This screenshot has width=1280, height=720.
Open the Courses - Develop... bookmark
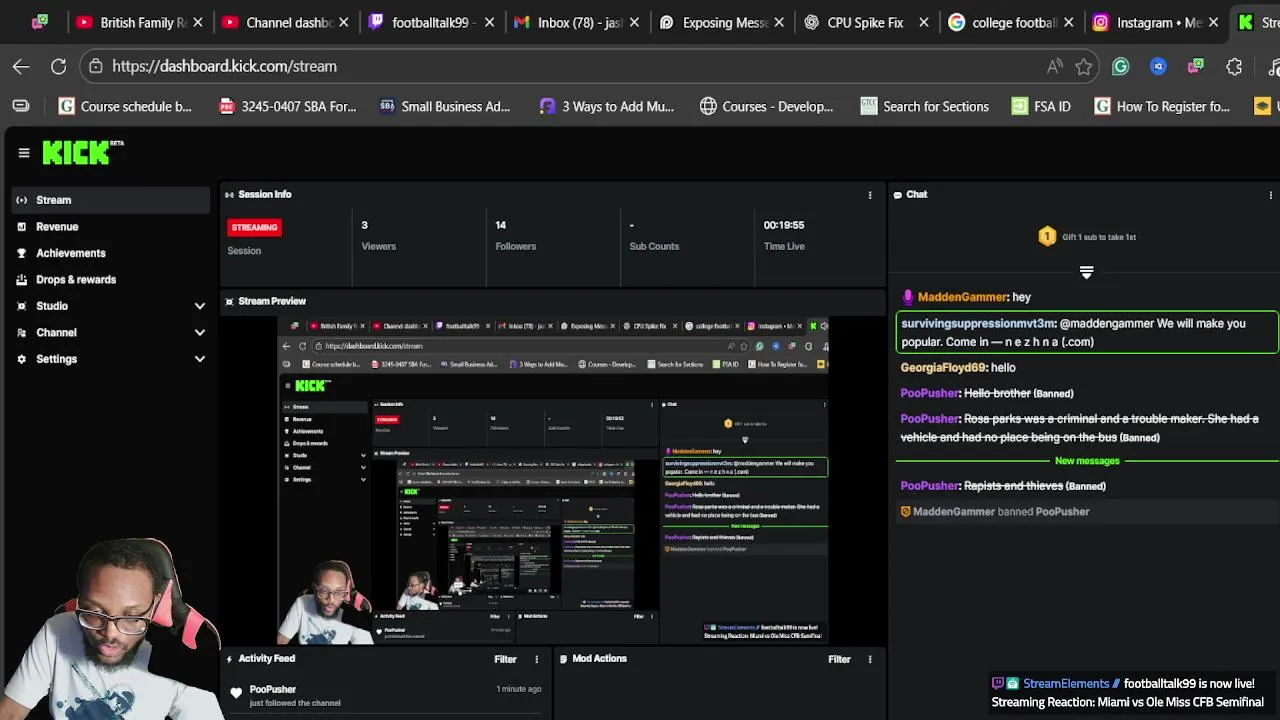[766, 106]
